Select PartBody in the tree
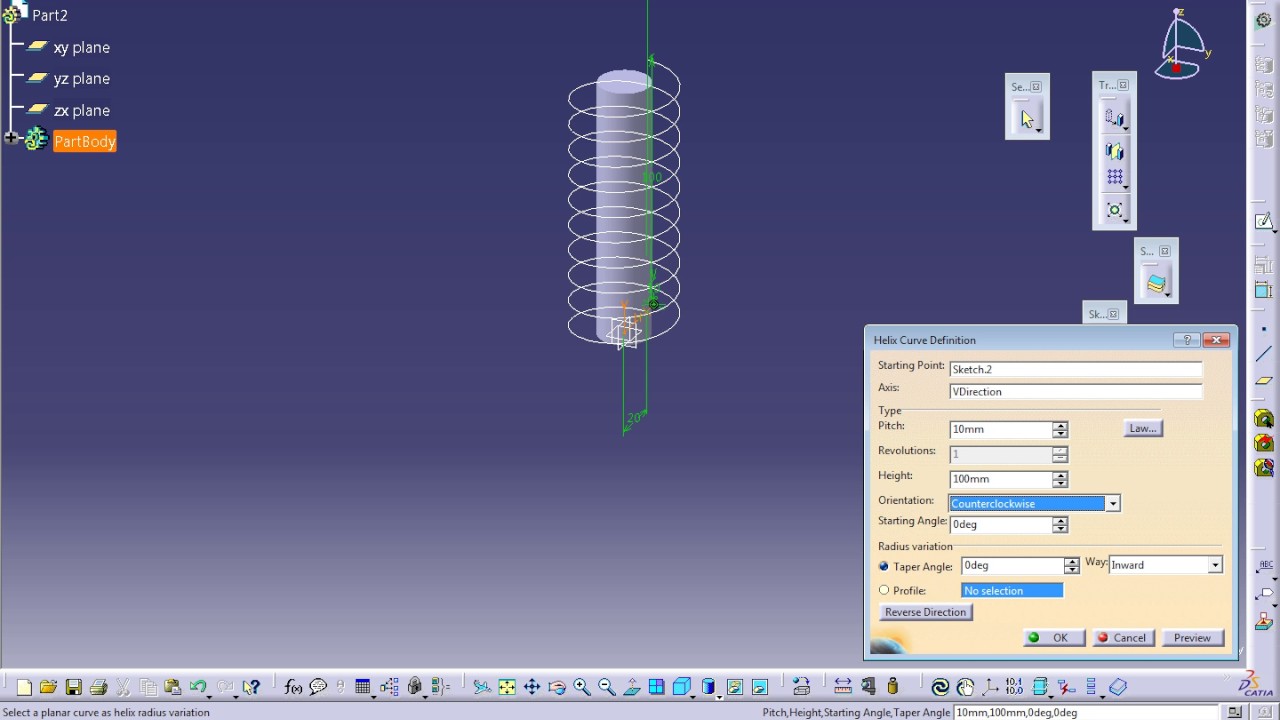The width and height of the screenshot is (1280, 720). (85, 141)
